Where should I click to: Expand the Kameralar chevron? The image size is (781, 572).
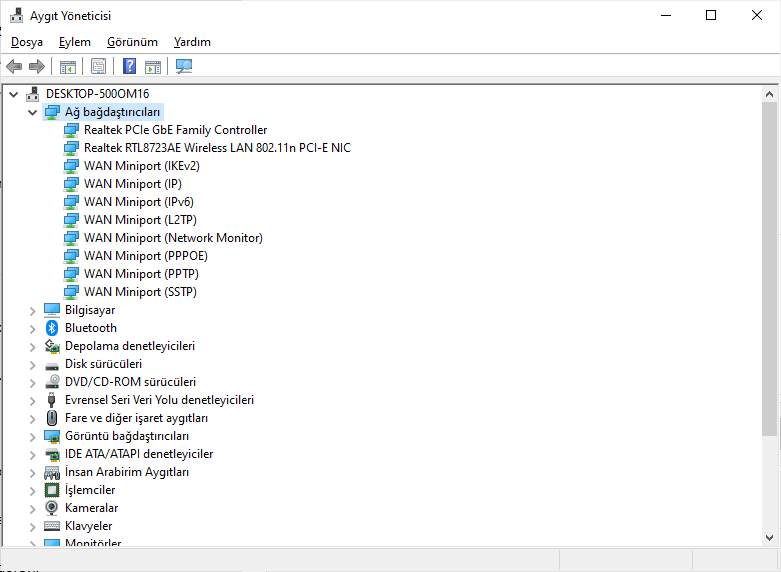click(33, 508)
